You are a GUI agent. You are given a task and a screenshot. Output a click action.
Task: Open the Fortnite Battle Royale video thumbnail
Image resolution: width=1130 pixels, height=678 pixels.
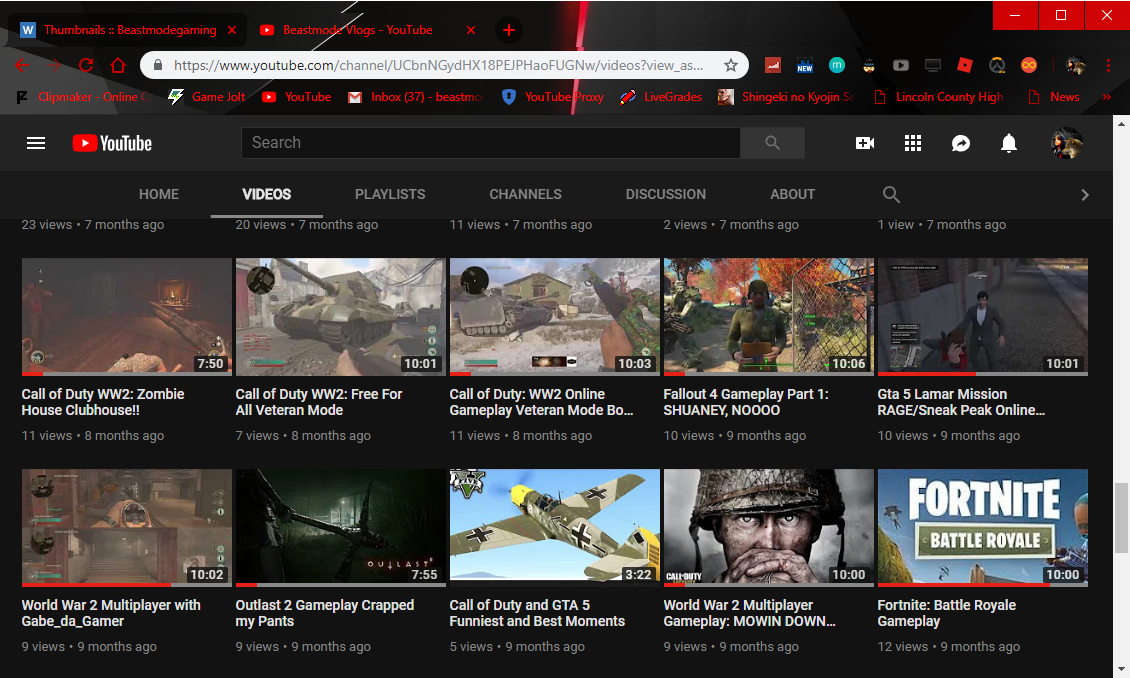[x=983, y=528]
